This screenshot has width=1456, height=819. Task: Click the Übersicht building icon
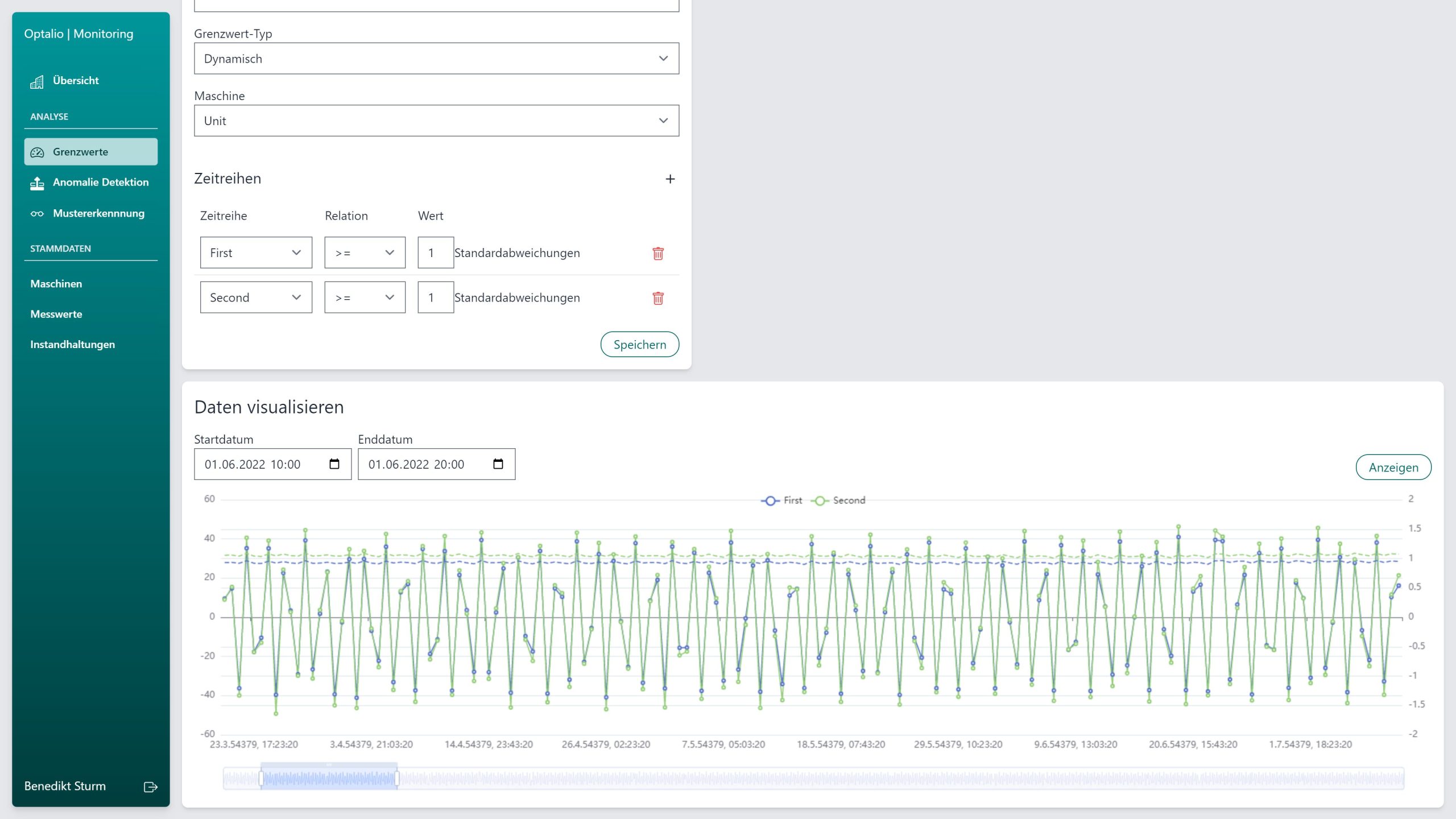point(37,82)
